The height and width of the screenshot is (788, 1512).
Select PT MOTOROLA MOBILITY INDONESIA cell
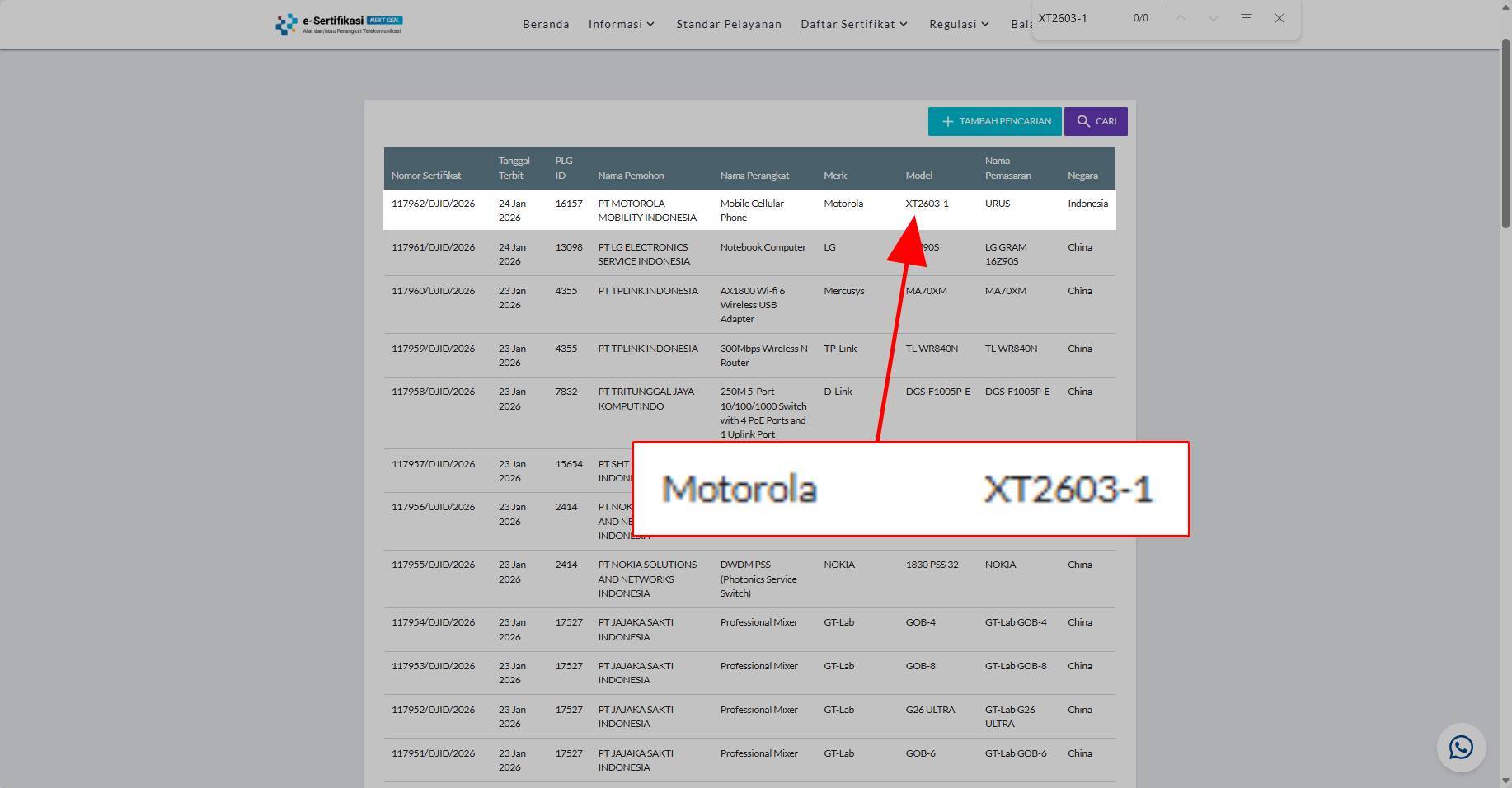tap(647, 210)
